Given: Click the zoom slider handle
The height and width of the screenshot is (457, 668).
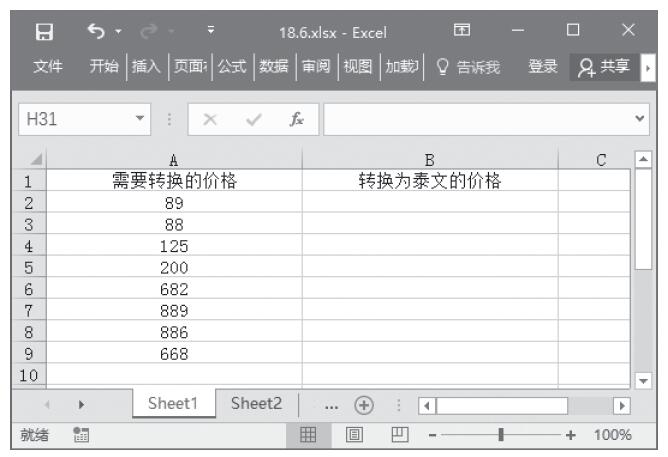Looking at the screenshot, I should click(501, 435).
